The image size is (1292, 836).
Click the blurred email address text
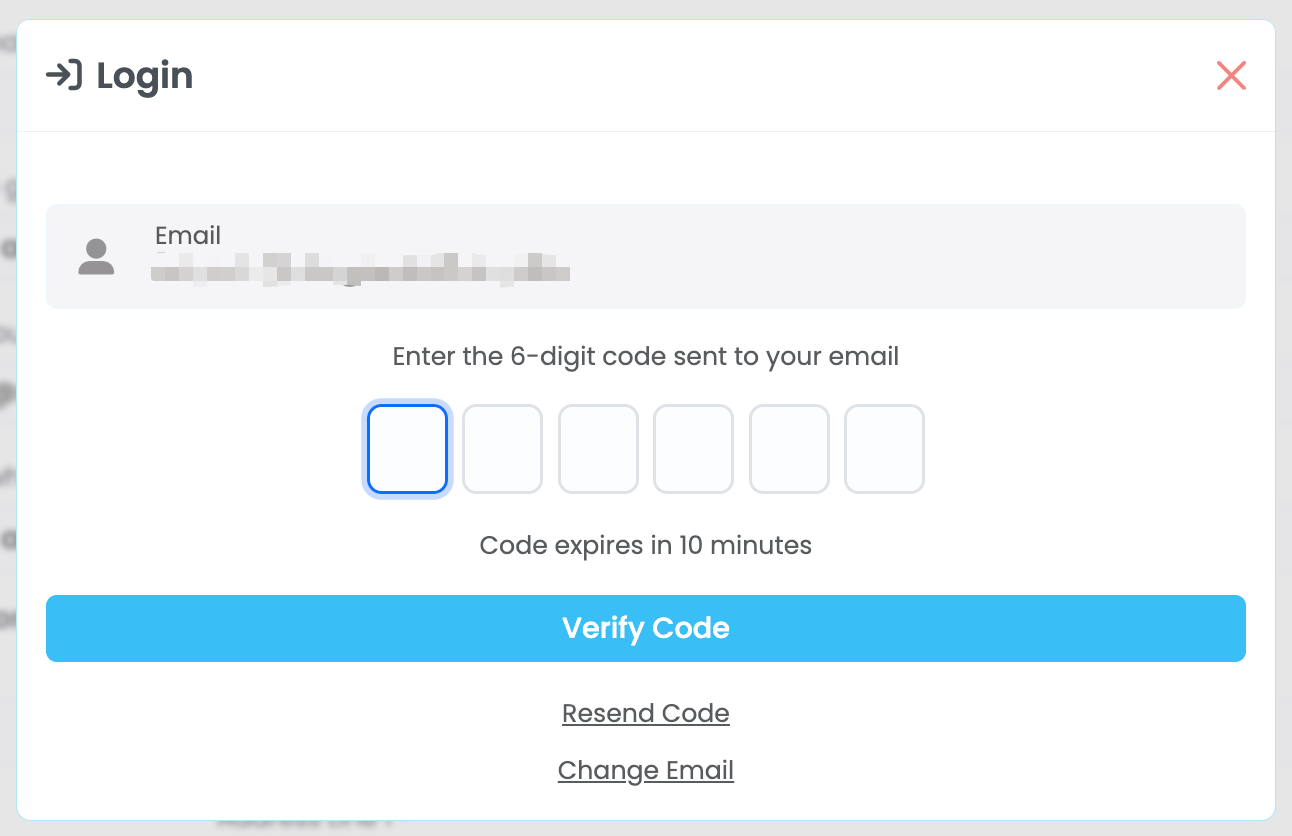[360, 270]
